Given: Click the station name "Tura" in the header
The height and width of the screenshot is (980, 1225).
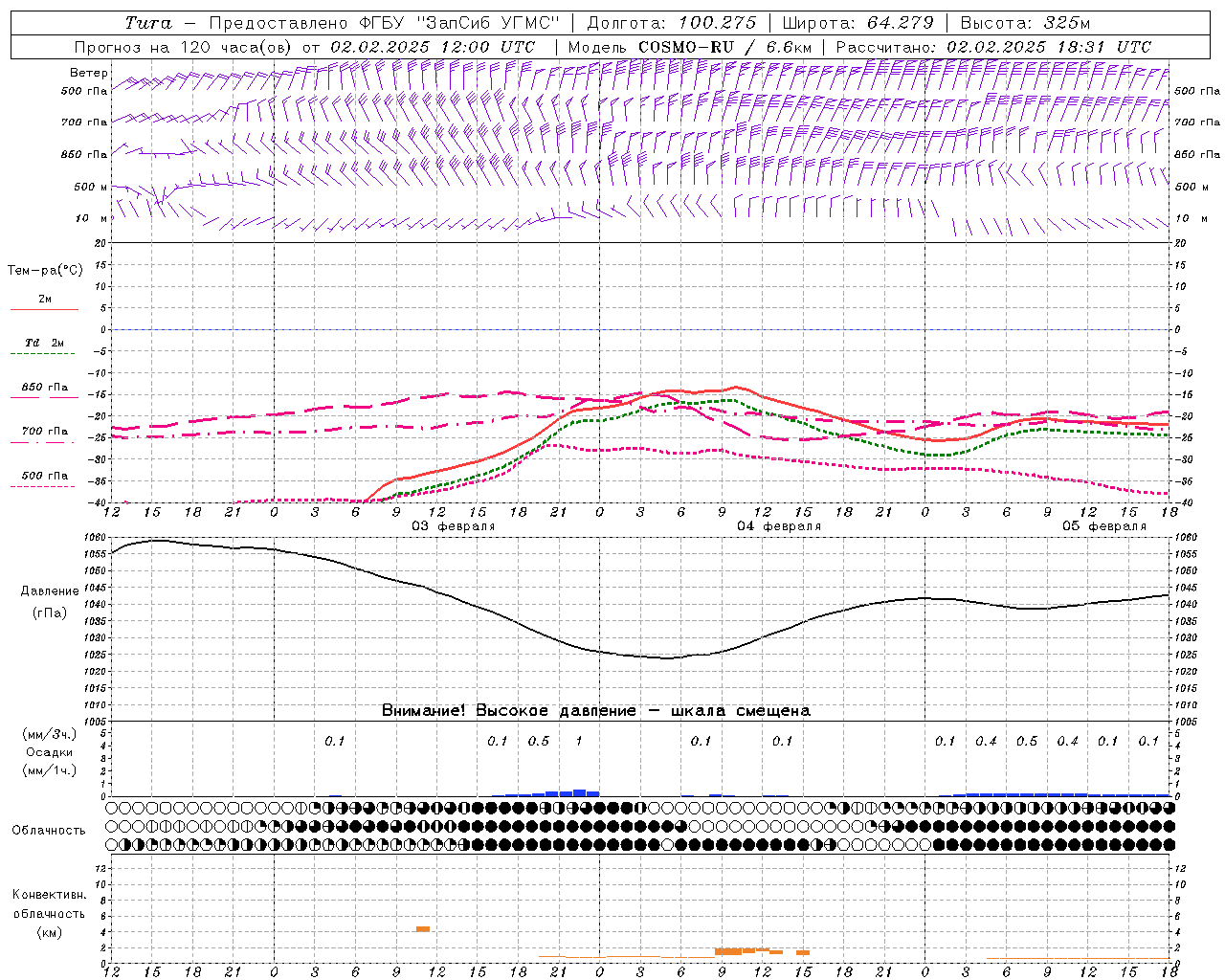Looking at the screenshot, I should (x=148, y=23).
